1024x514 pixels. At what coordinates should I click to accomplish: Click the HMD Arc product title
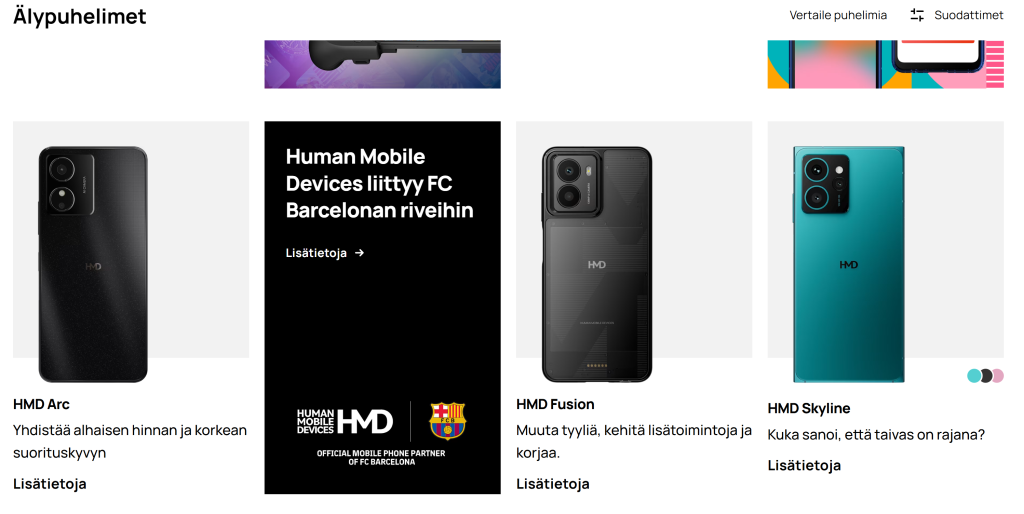point(41,404)
